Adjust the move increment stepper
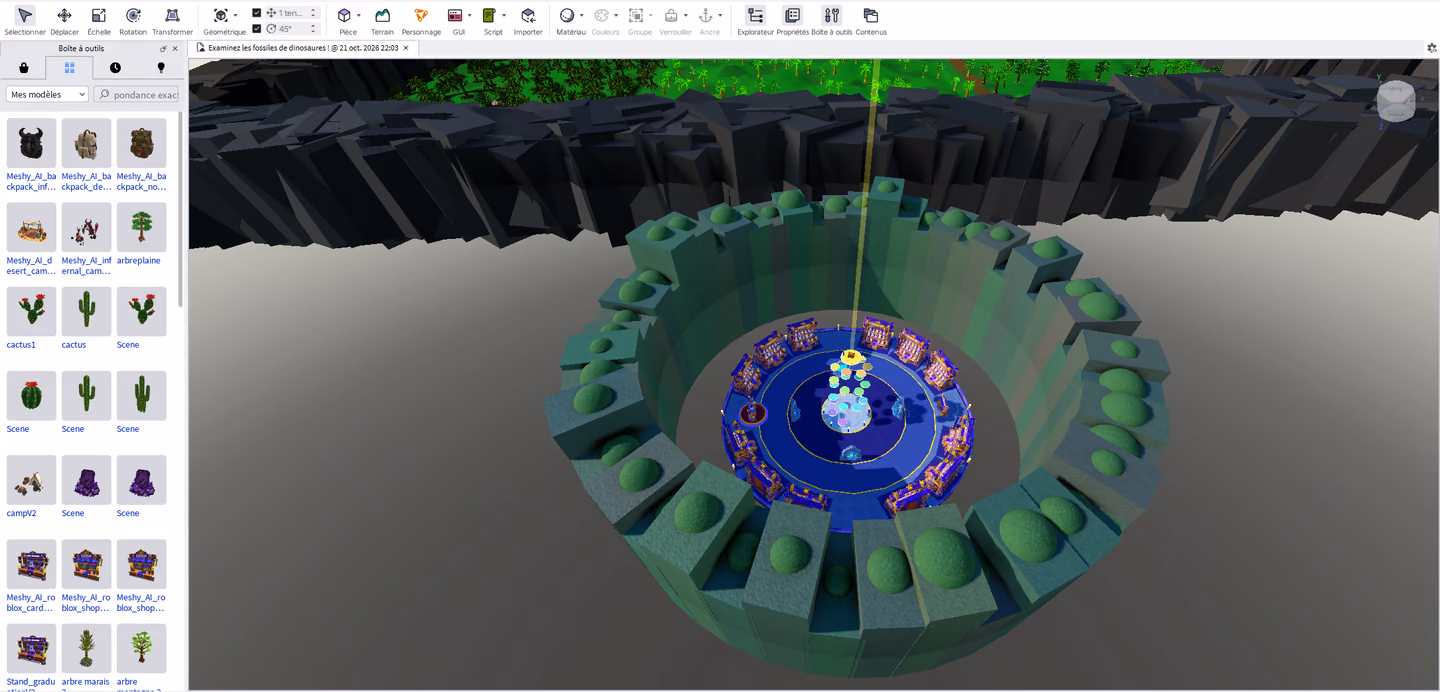Image resolution: width=1440 pixels, height=692 pixels. (313, 13)
